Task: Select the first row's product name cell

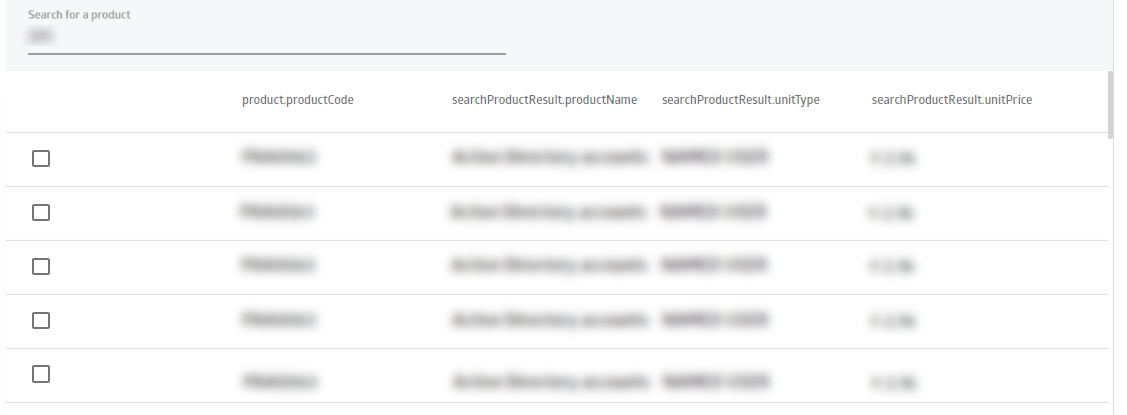Action: [549, 157]
